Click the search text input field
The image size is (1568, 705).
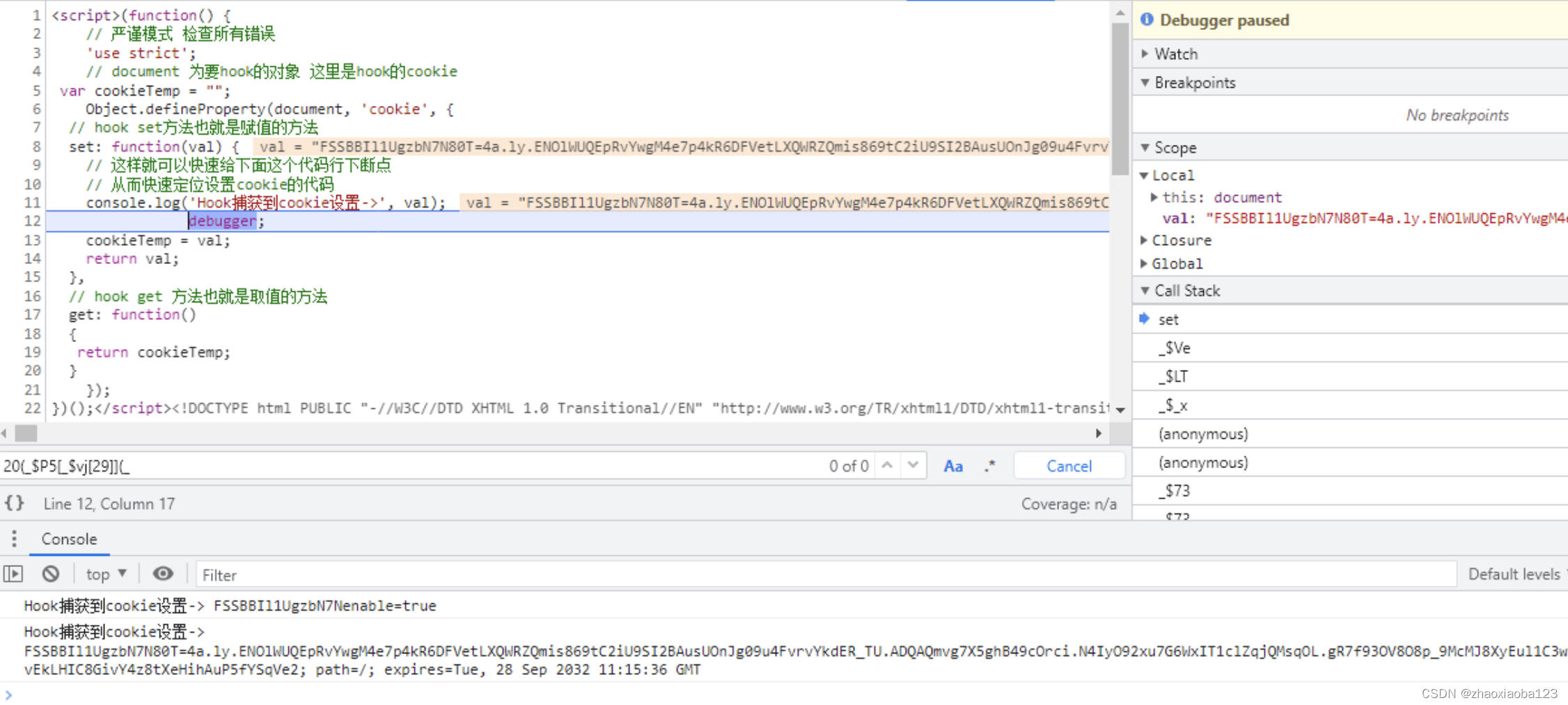[x=411, y=466]
